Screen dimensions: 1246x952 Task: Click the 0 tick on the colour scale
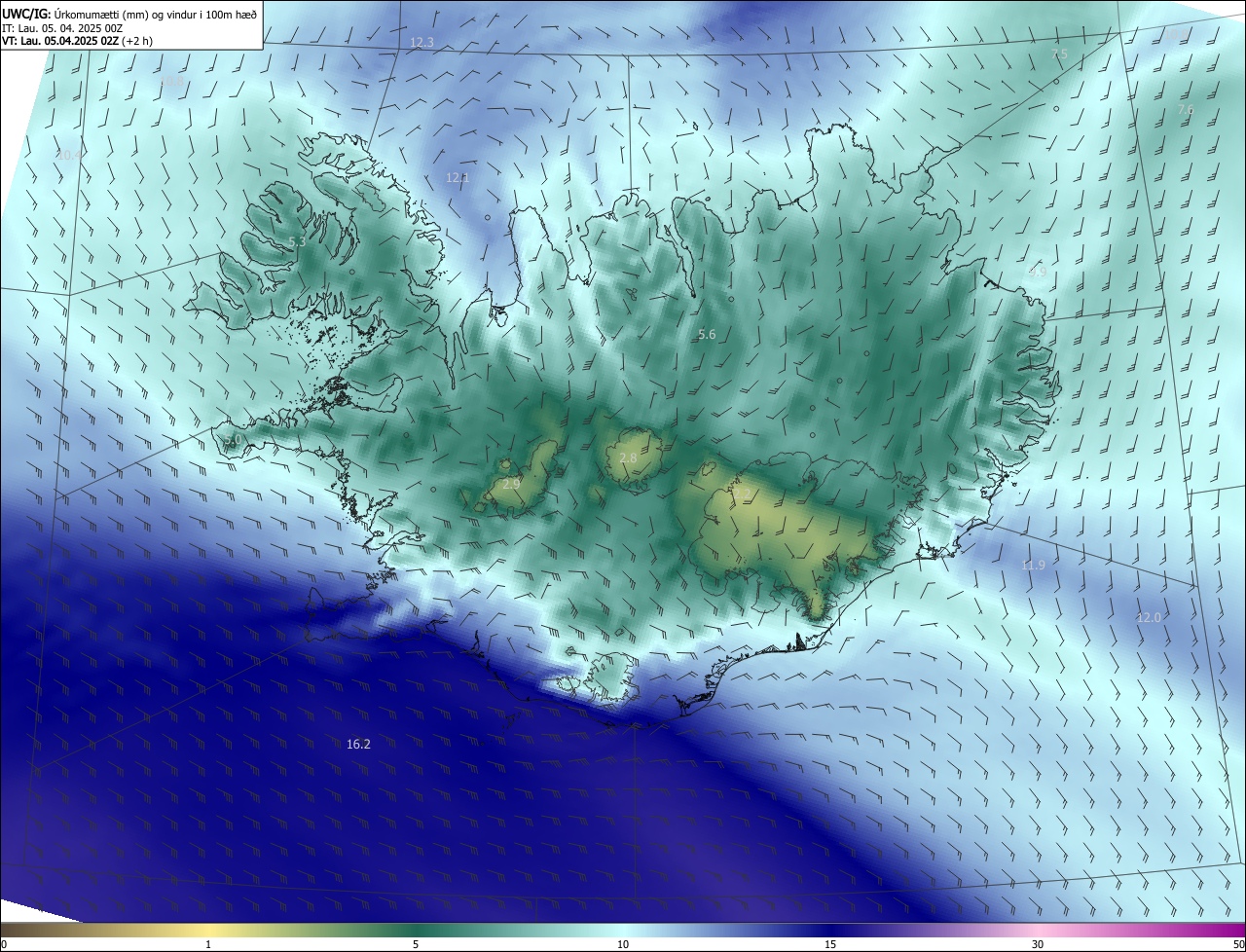[4, 945]
